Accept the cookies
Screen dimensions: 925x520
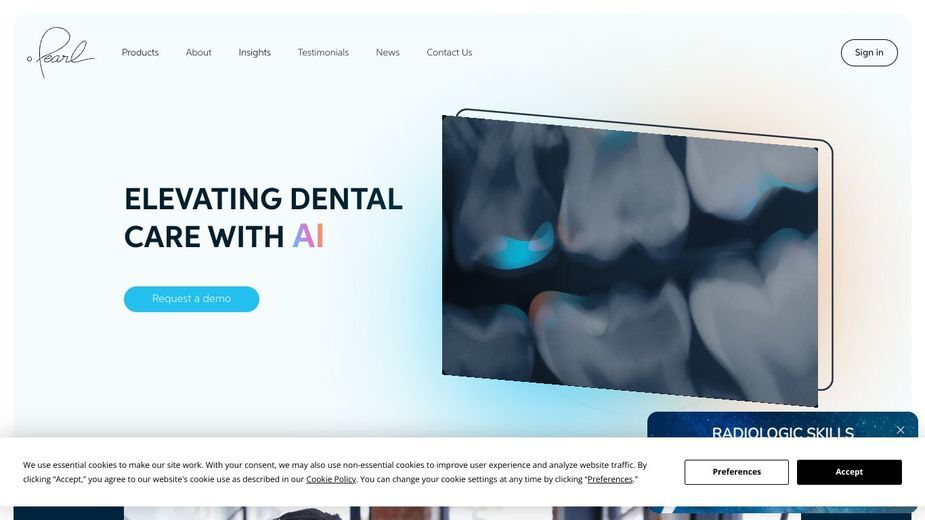[x=849, y=472]
